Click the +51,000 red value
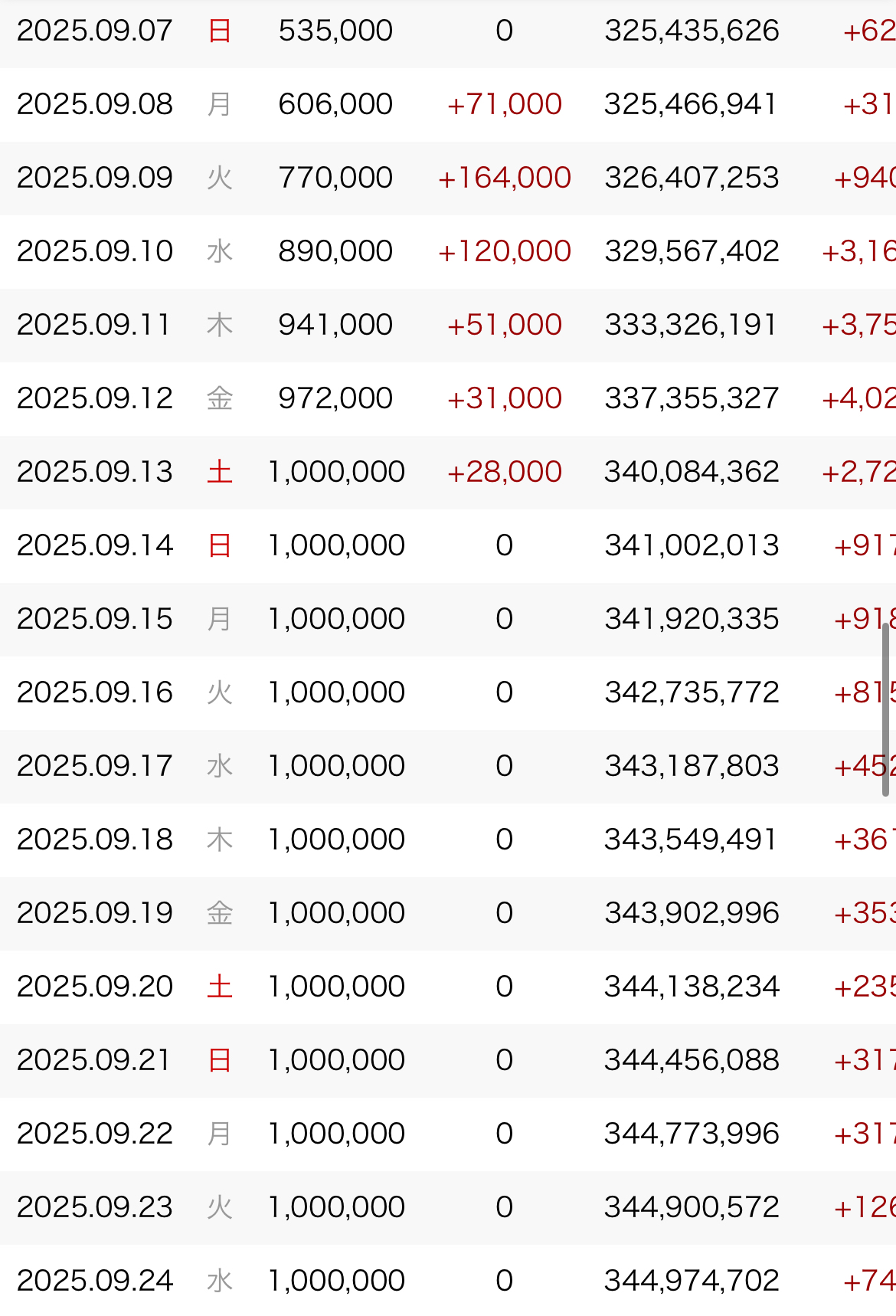Screen dimensions: 896x1316 point(504,325)
